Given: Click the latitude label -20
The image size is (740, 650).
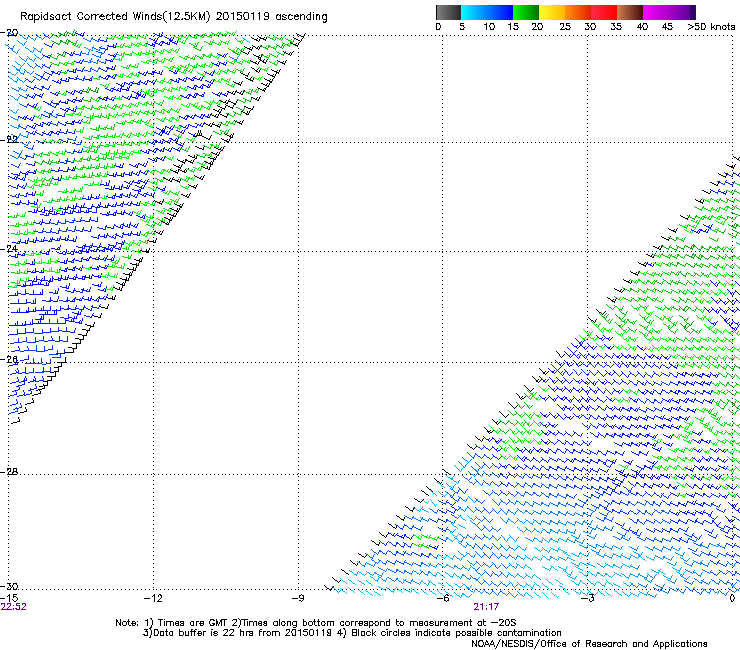Looking at the screenshot, I should coord(9,33).
